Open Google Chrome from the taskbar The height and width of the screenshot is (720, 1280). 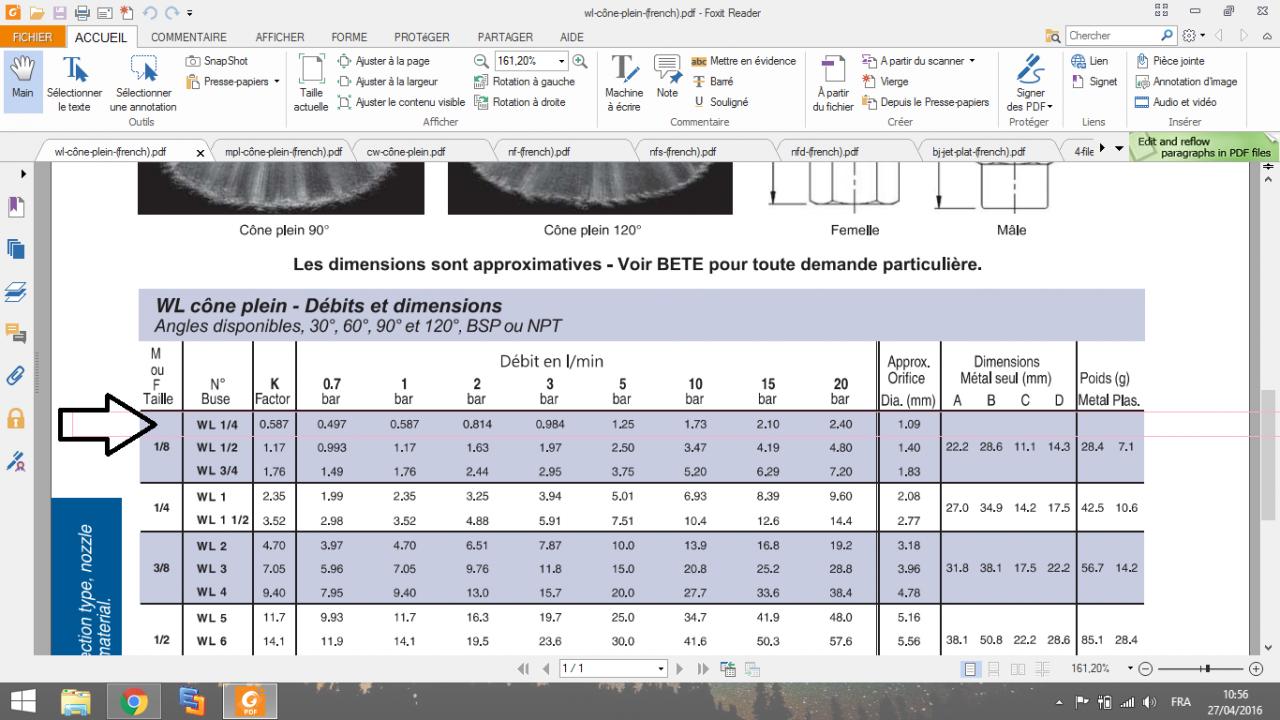point(134,700)
